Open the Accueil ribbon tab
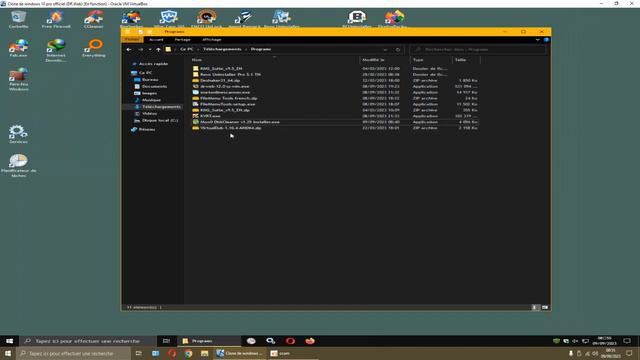 (x=156, y=40)
